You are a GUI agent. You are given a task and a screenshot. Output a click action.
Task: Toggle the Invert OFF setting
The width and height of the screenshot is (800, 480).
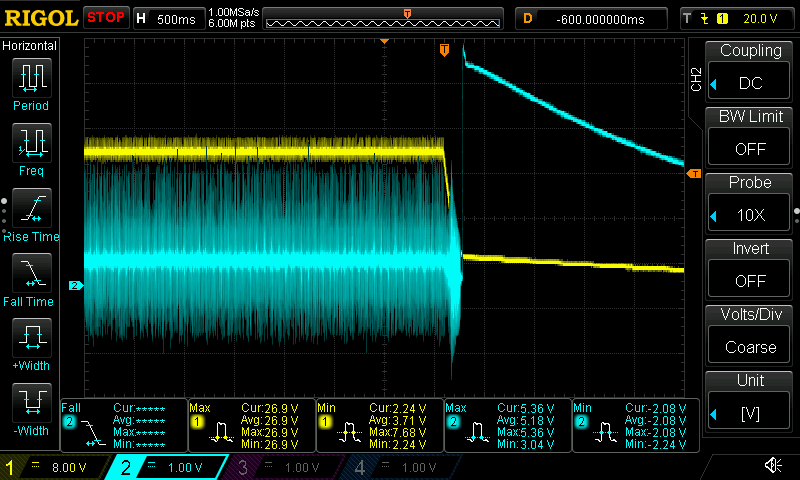coord(748,281)
